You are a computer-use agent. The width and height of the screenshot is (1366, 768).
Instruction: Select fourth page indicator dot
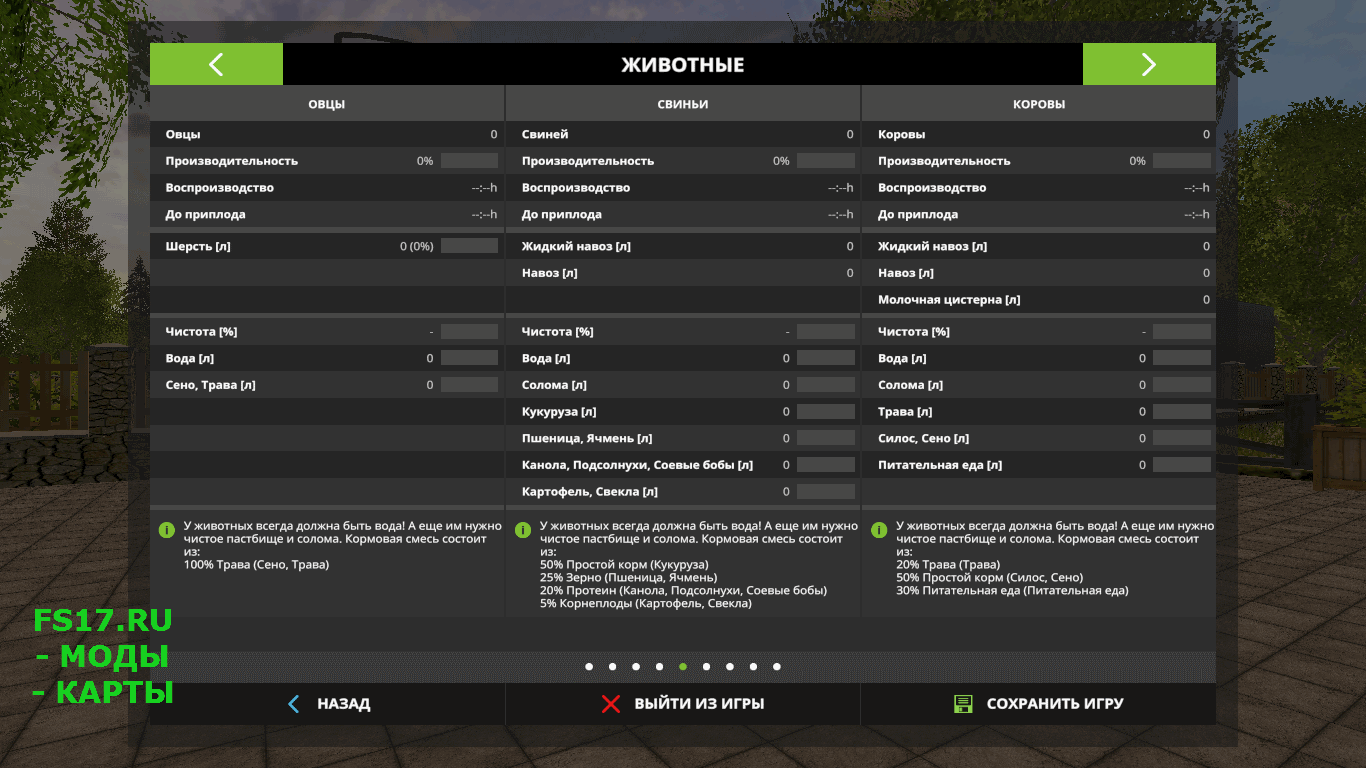pos(659,666)
